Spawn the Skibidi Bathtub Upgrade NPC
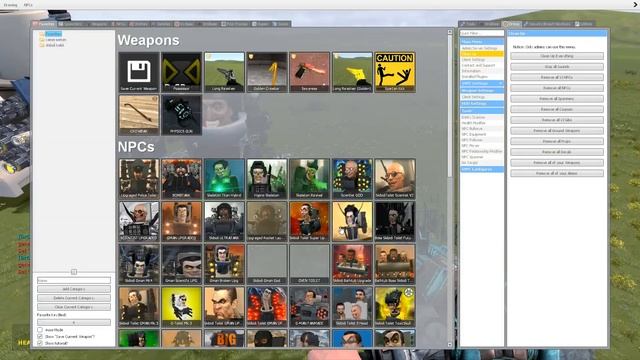This screenshot has height=360, width=640. tap(352, 264)
